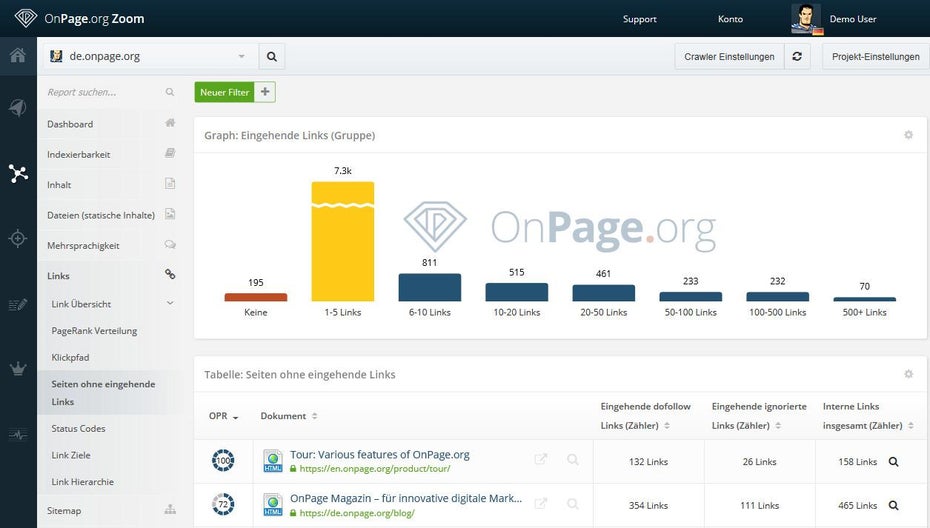This screenshot has width=930, height=528.
Task: Click the OPR 100 score badge
Action: (x=223, y=460)
